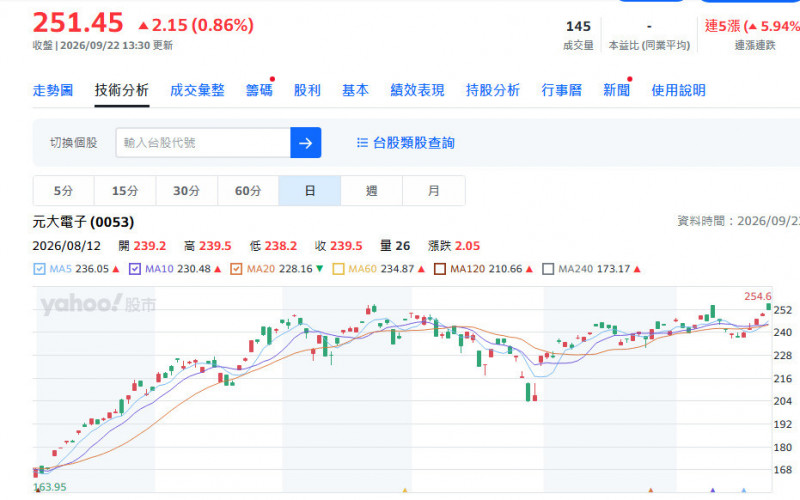The height and width of the screenshot is (500, 800).
Task: Click the 切換個股 label
Action: click(x=73, y=143)
